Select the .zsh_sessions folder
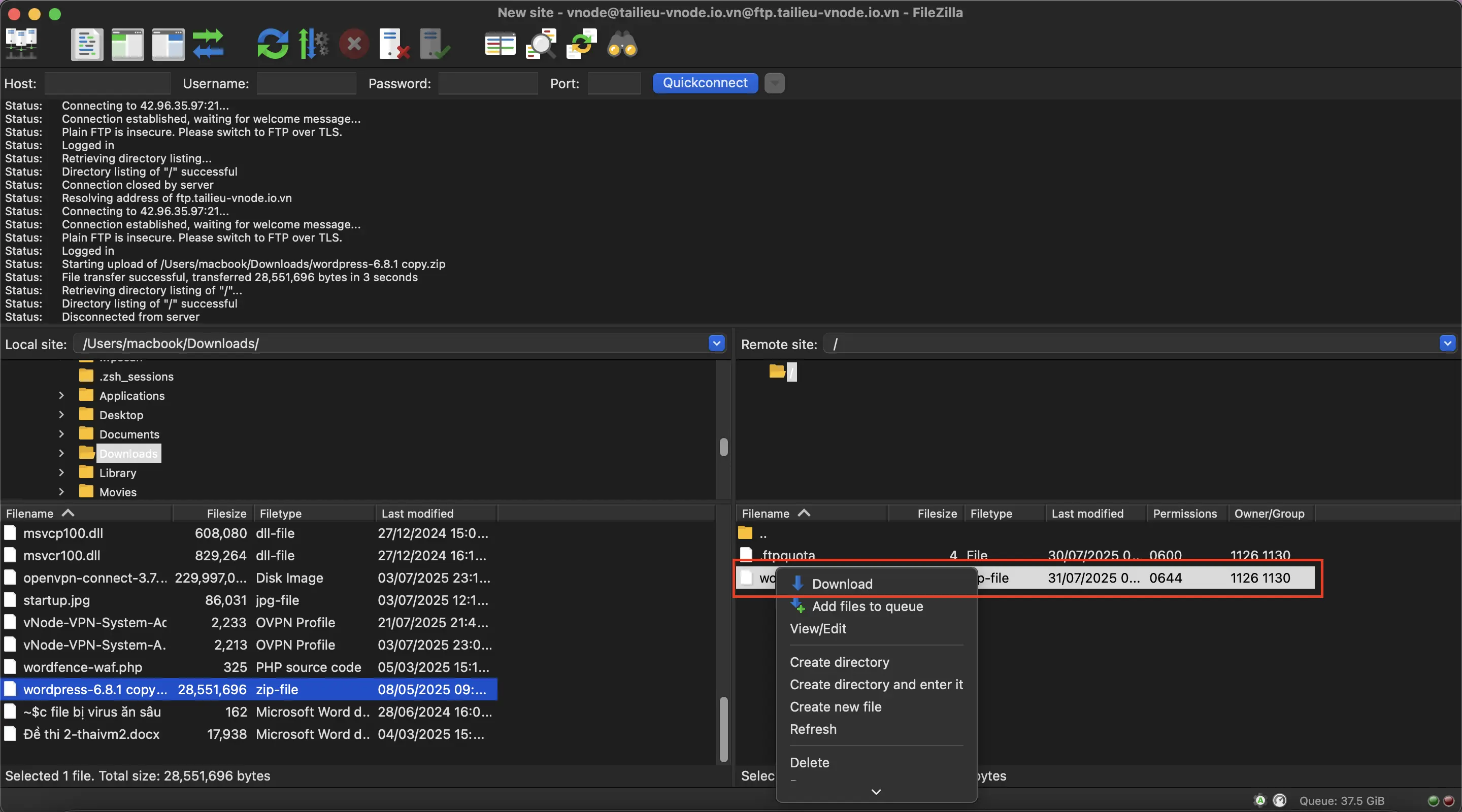Image resolution: width=1462 pixels, height=812 pixels. (136, 376)
